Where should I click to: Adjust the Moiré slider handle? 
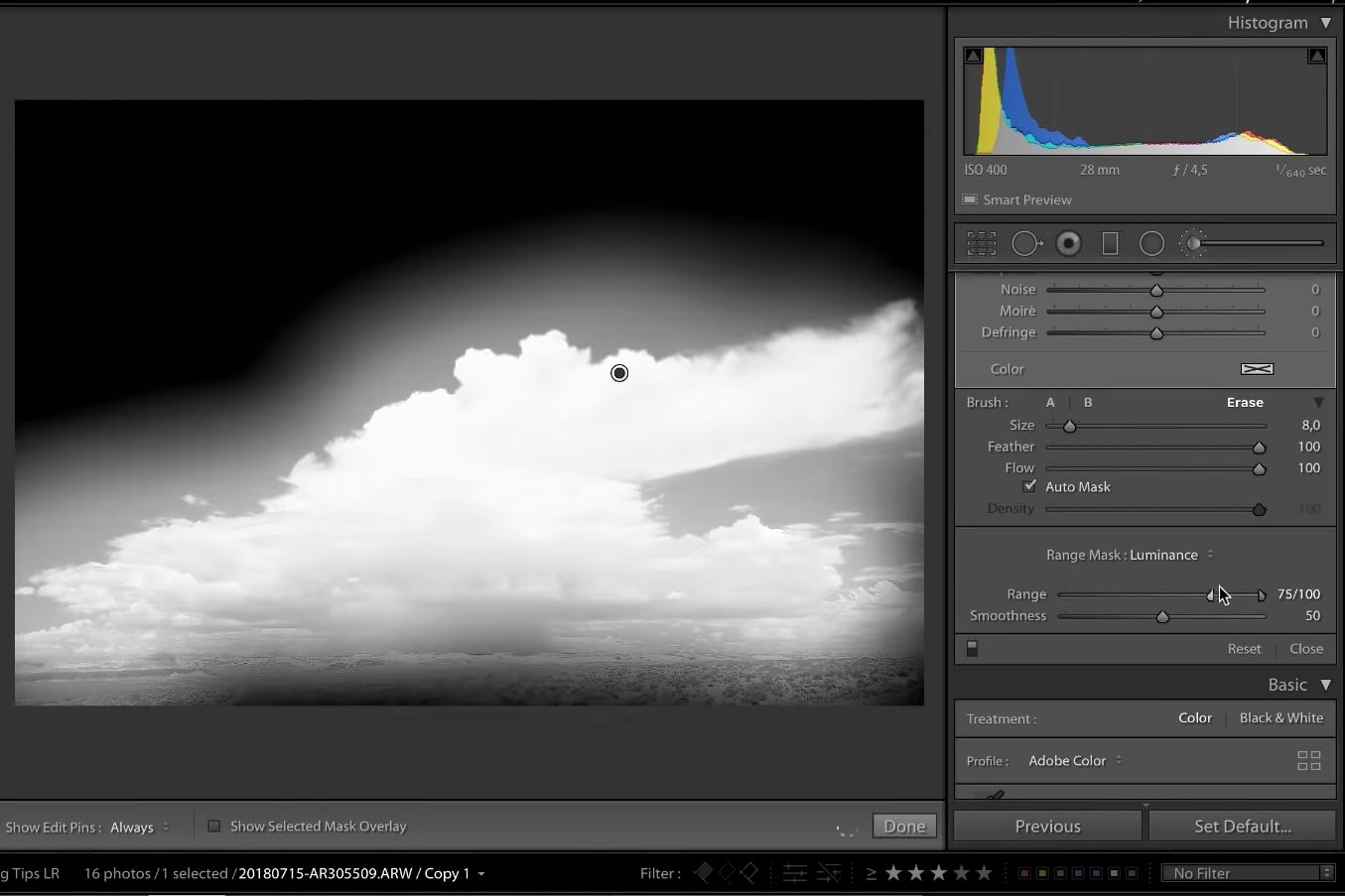click(1156, 312)
